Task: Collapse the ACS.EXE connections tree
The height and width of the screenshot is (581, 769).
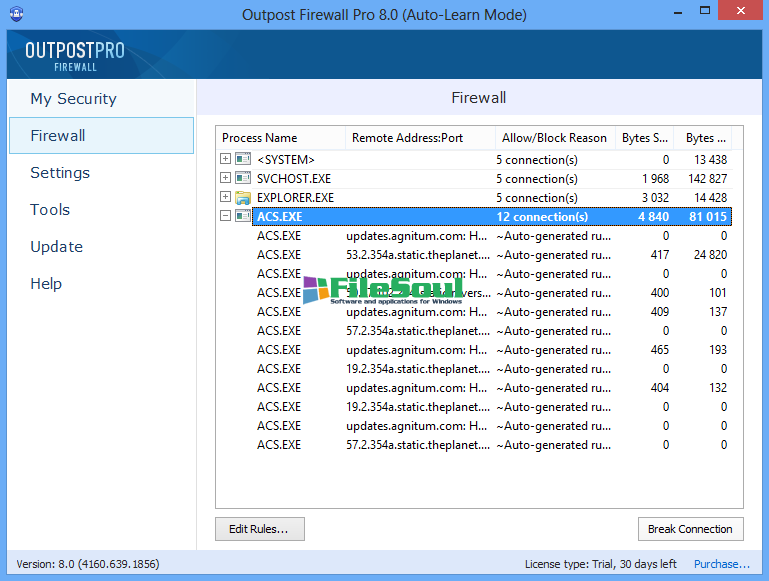Action: click(x=225, y=216)
